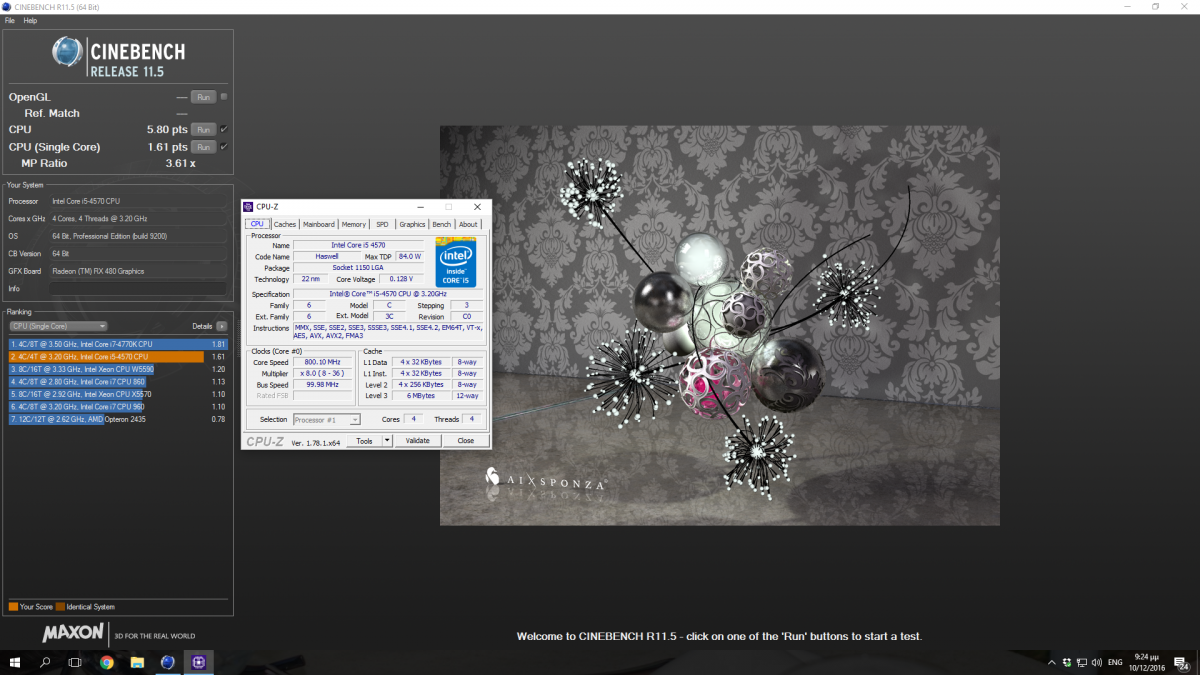
Task: Select ranking row Intel Xeon CPU W5590
Action: coord(118,369)
